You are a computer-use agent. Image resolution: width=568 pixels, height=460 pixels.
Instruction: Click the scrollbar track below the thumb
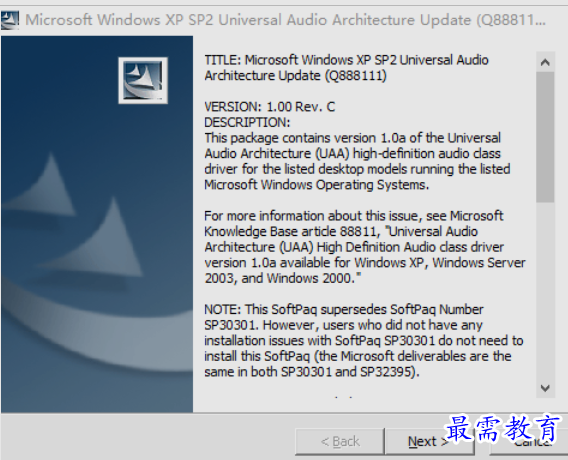(x=545, y=290)
